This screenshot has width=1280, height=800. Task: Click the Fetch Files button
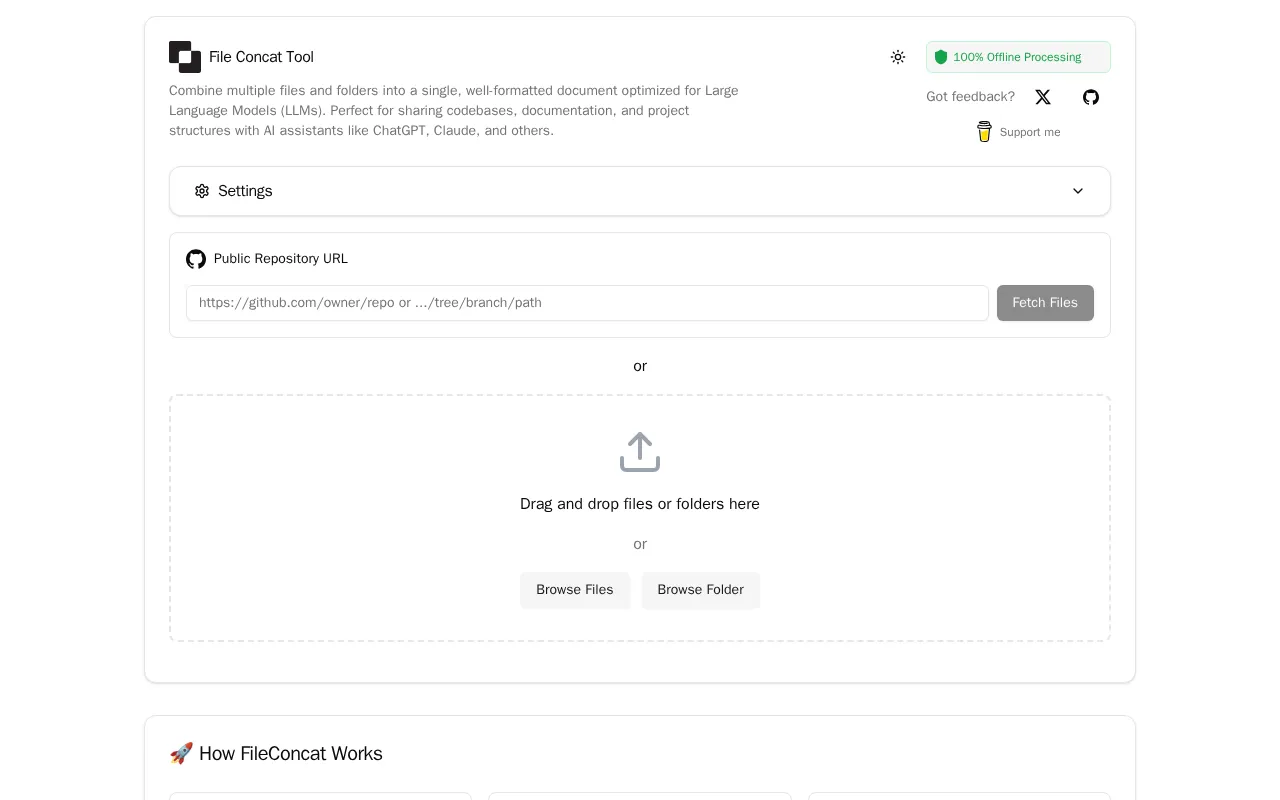tap(1045, 303)
